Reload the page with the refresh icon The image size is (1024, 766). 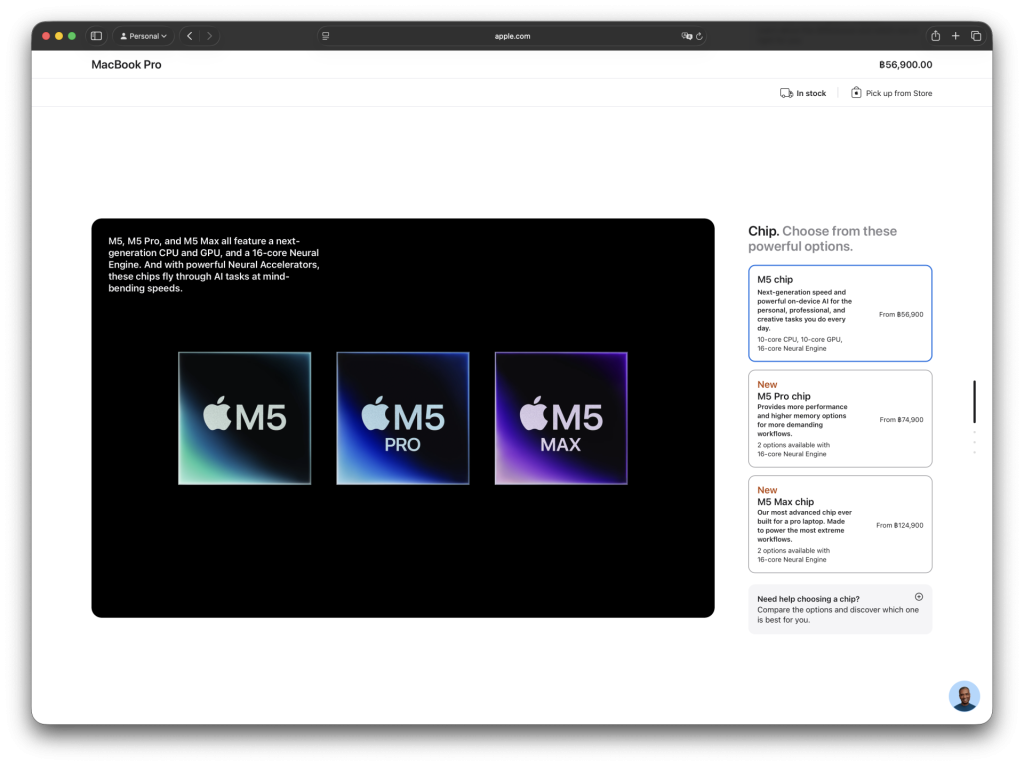pos(699,36)
